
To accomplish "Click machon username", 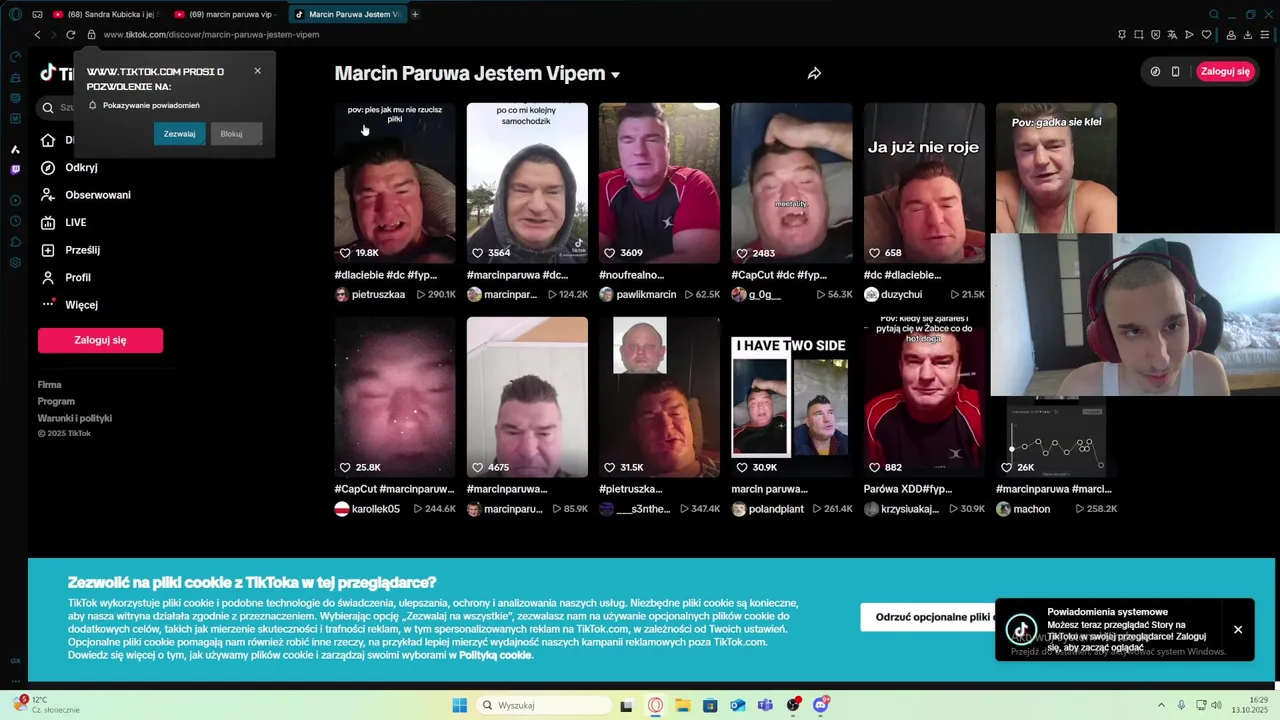I will coord(1031,509).
